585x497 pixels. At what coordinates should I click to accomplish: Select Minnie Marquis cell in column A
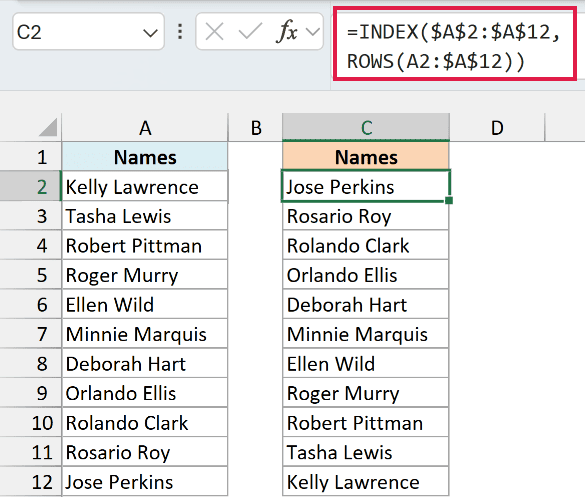[145, 334]
